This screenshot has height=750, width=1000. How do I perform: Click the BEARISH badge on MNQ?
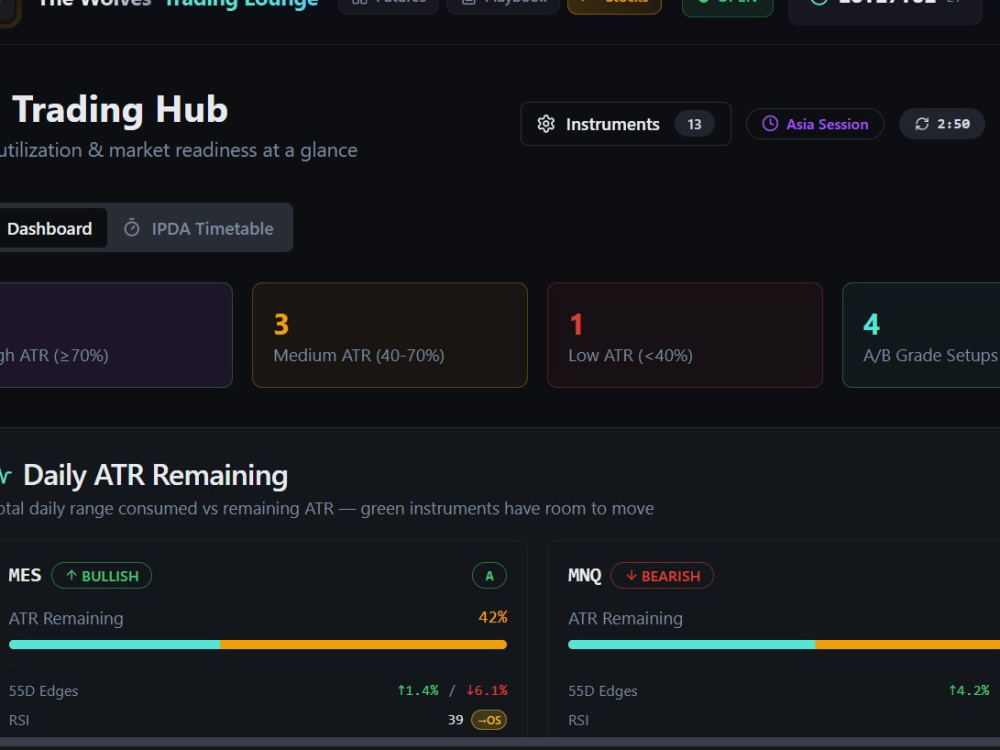click(x=662, y=575)
